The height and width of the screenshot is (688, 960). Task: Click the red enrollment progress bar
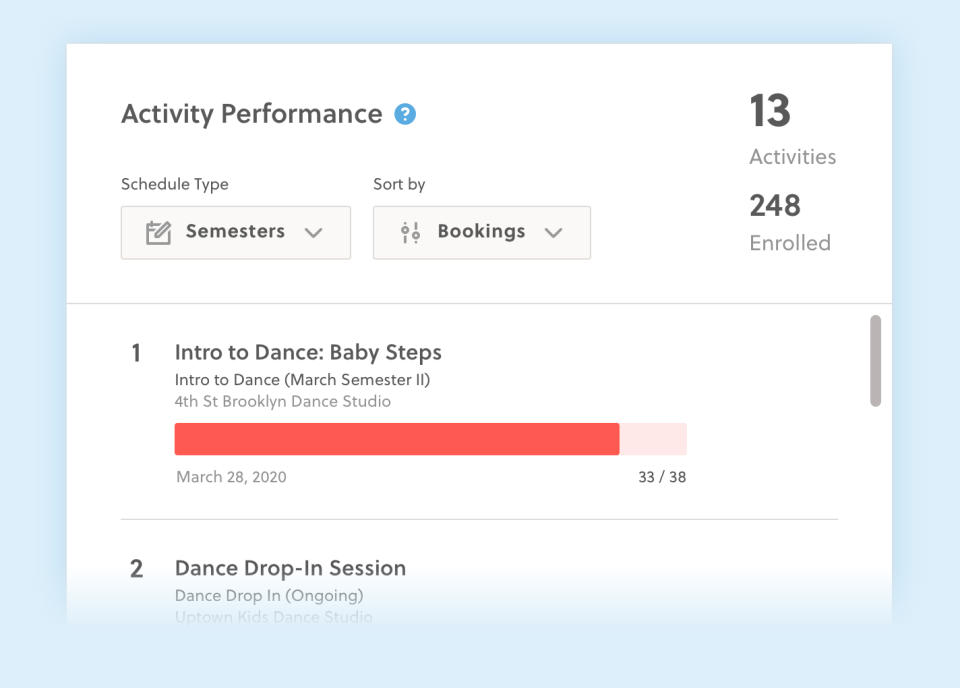point(397,439)
